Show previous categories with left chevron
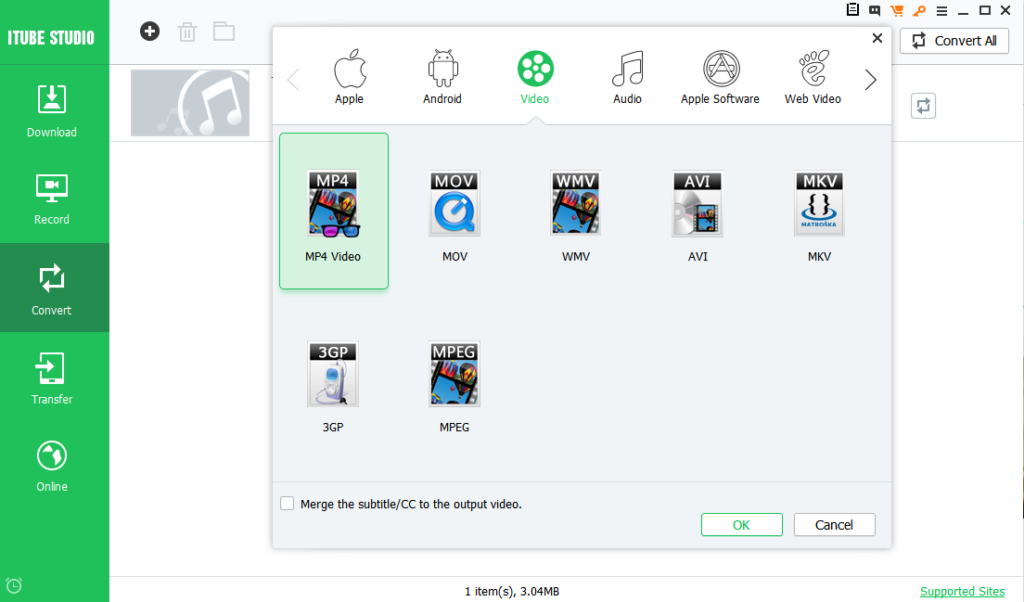The image size is (1024, 602). [x=294, y=80]
